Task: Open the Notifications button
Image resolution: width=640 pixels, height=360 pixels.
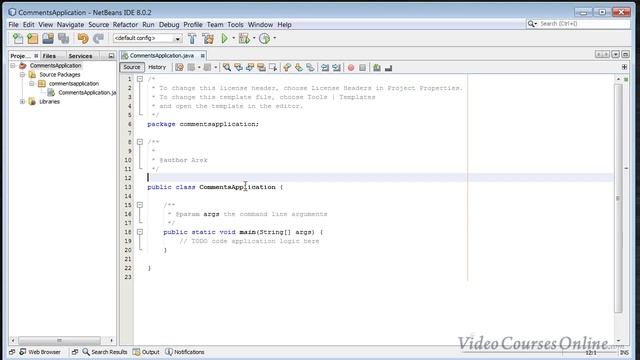Action: tap(185, 352)
